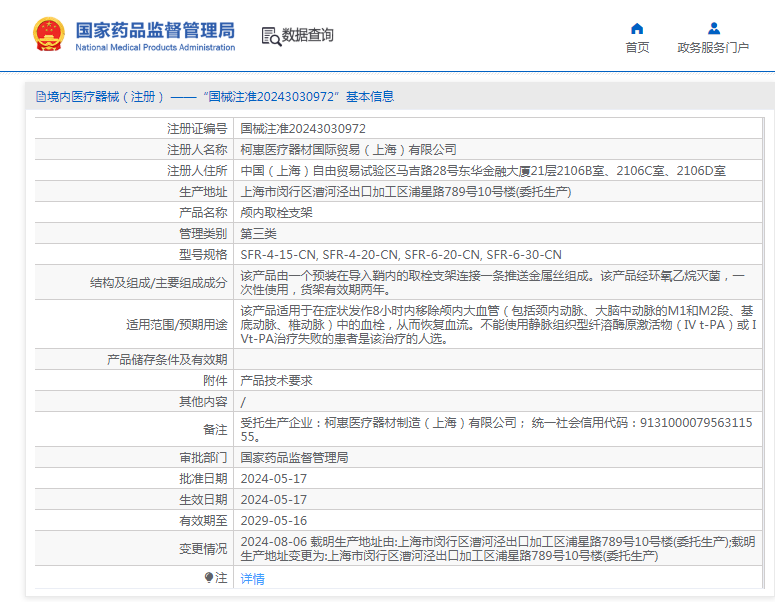The image size is (775, 602).
Task: Click 数据查询 heading text
Action: [307, 35]
